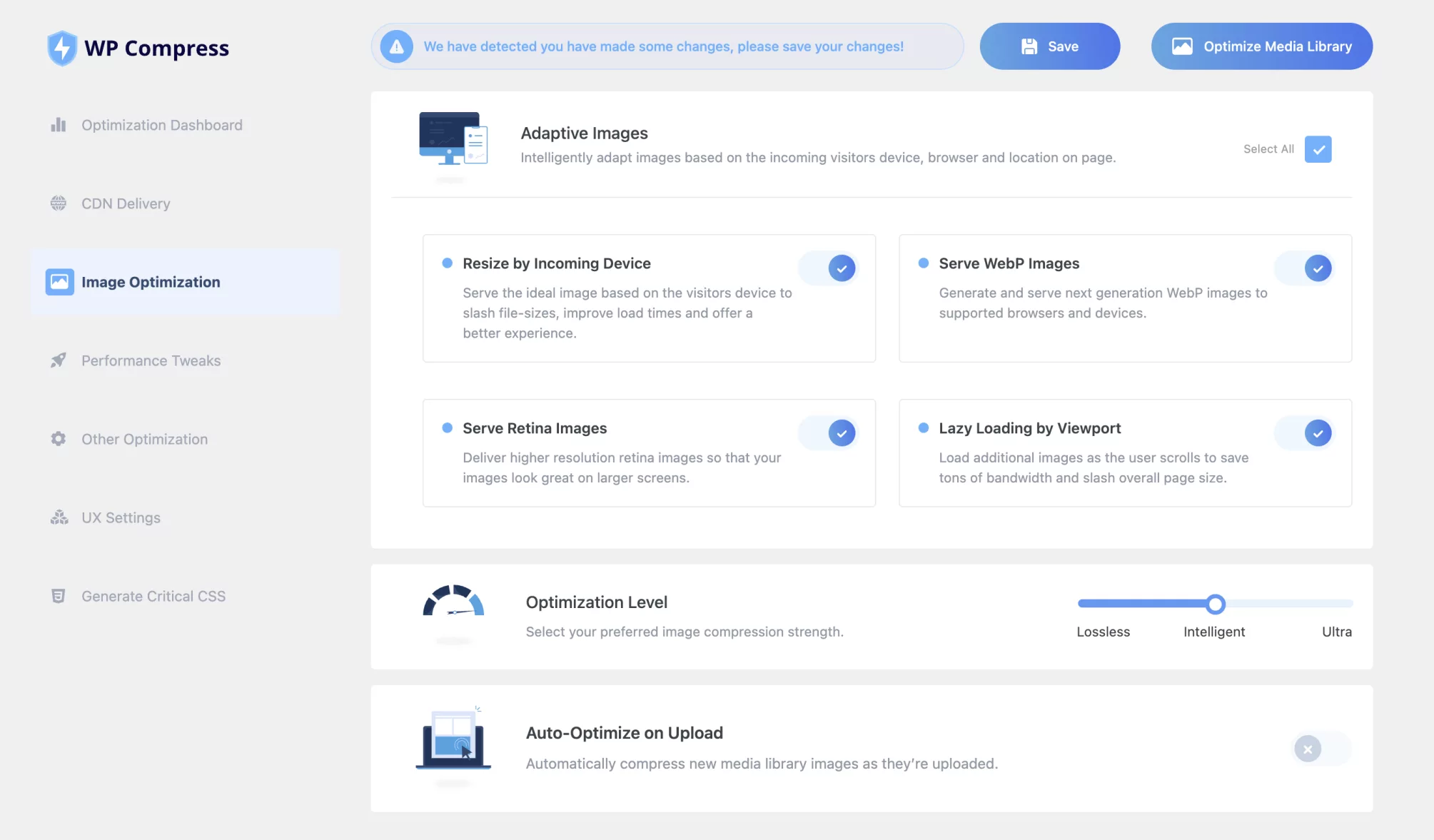
Task: Select Image Optimization in sidebar
Action: (186, 282)
